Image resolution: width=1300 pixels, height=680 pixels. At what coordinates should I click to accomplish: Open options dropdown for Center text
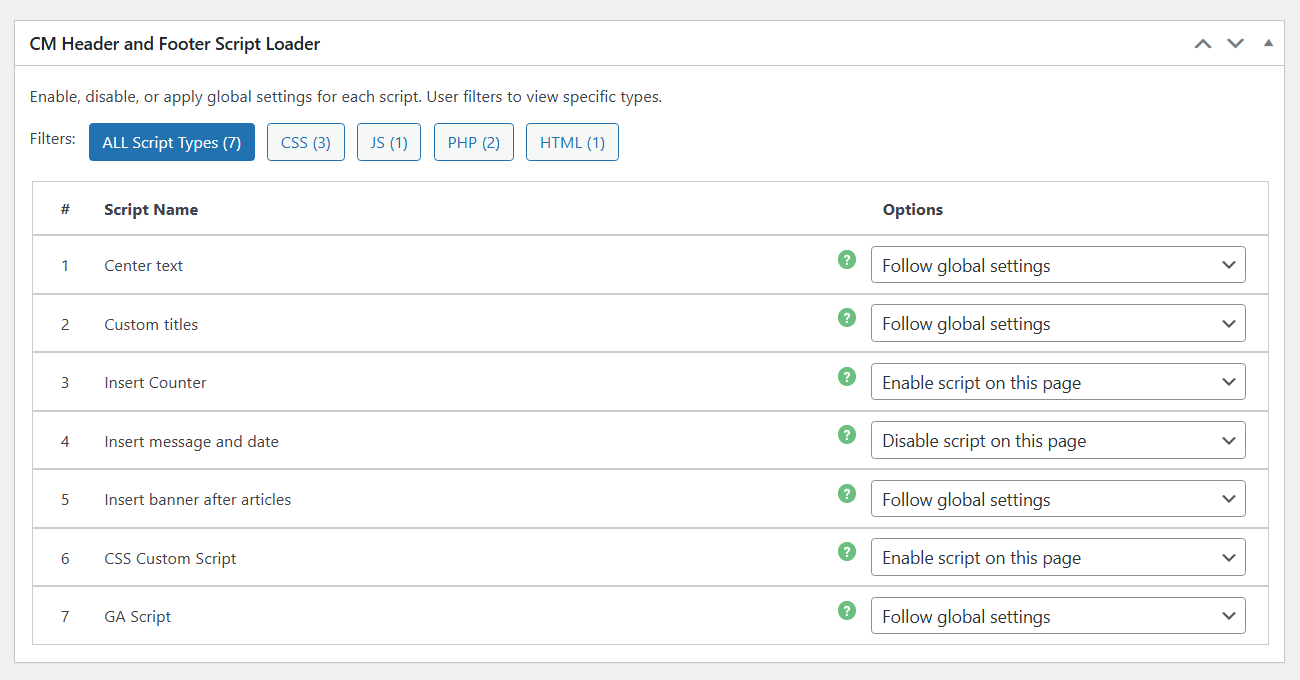click(1058, 265)
